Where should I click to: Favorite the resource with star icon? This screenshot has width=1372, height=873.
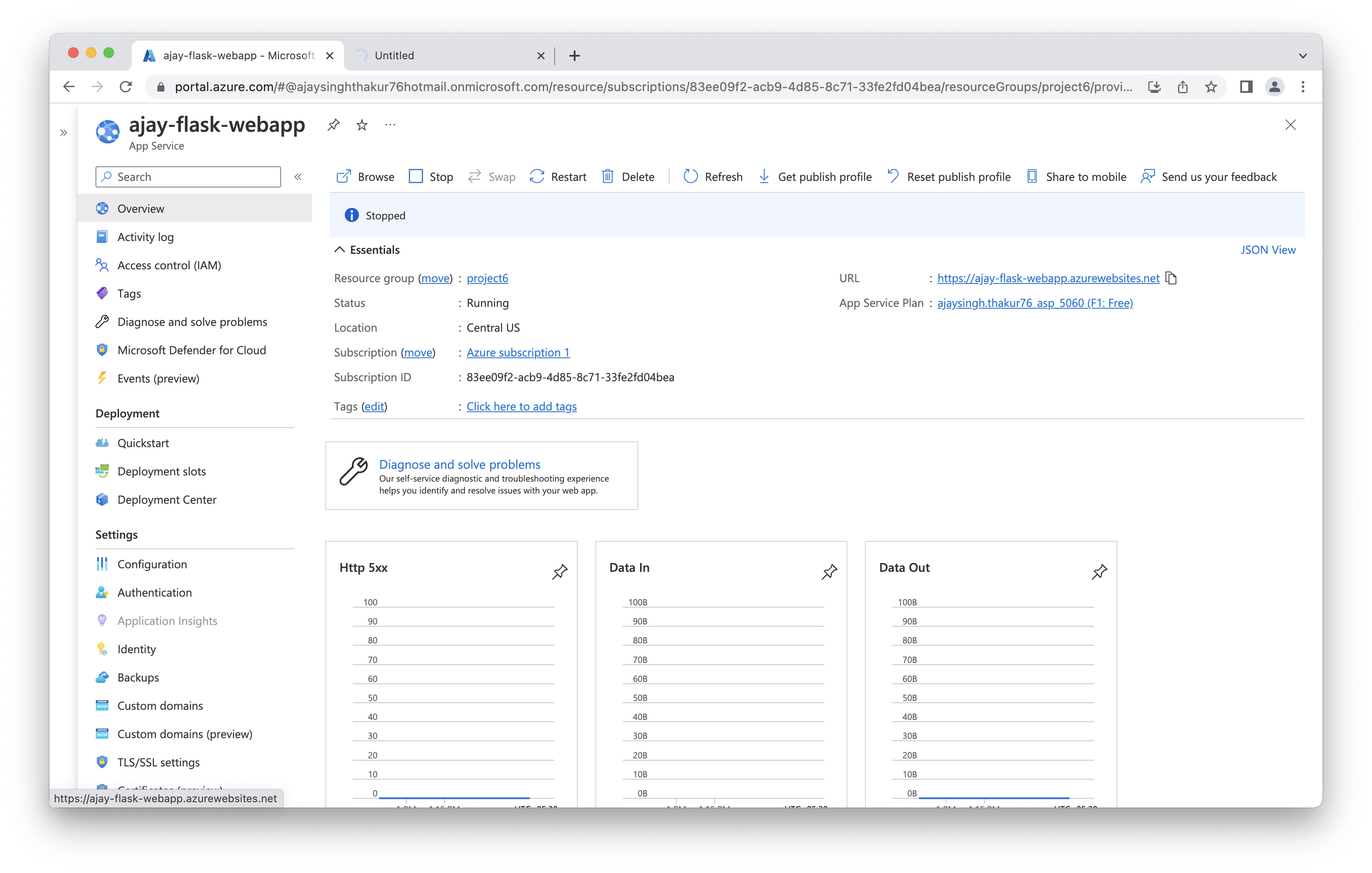362,125
